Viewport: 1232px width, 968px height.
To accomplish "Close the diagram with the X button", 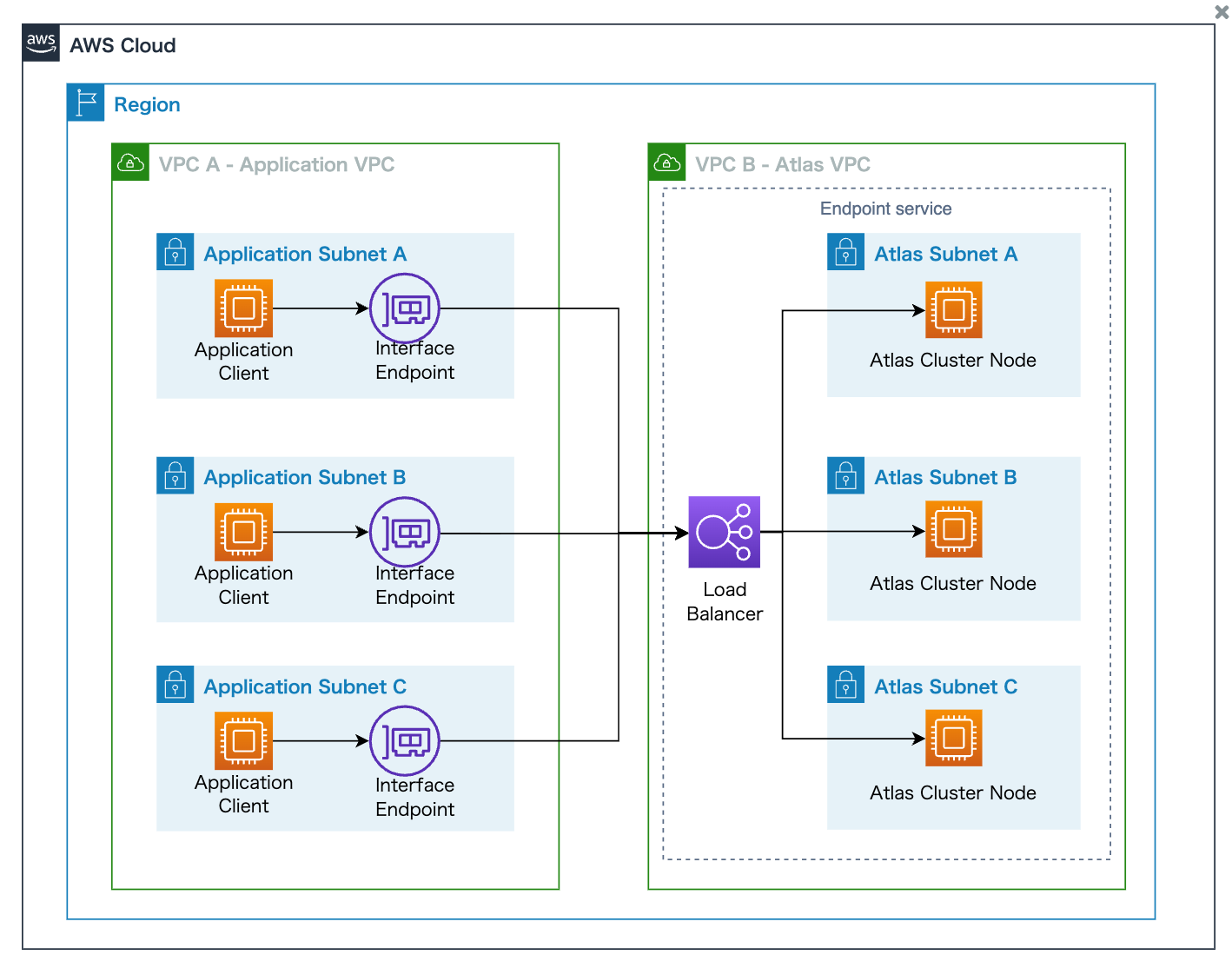I will click(1221, 12).
